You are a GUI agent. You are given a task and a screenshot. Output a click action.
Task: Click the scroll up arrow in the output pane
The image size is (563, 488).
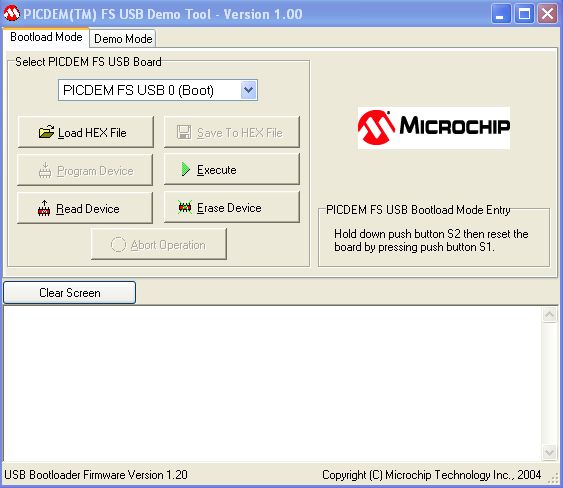(x=549, y=315)
